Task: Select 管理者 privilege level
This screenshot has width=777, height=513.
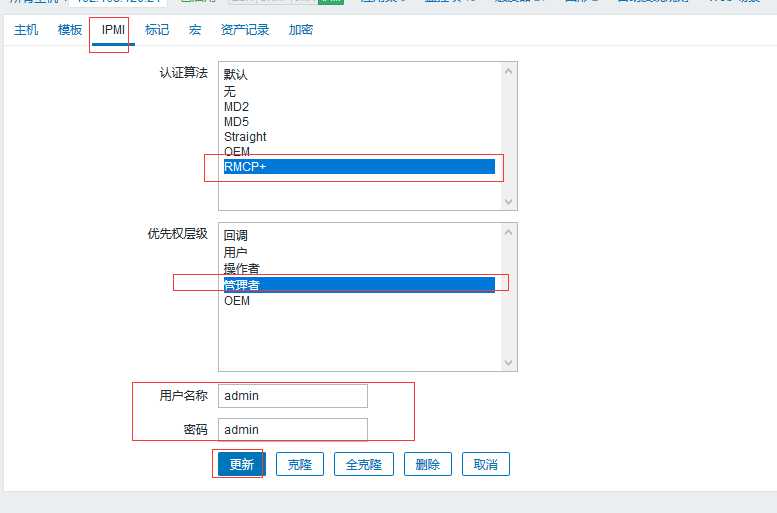Action: (359, 285)
